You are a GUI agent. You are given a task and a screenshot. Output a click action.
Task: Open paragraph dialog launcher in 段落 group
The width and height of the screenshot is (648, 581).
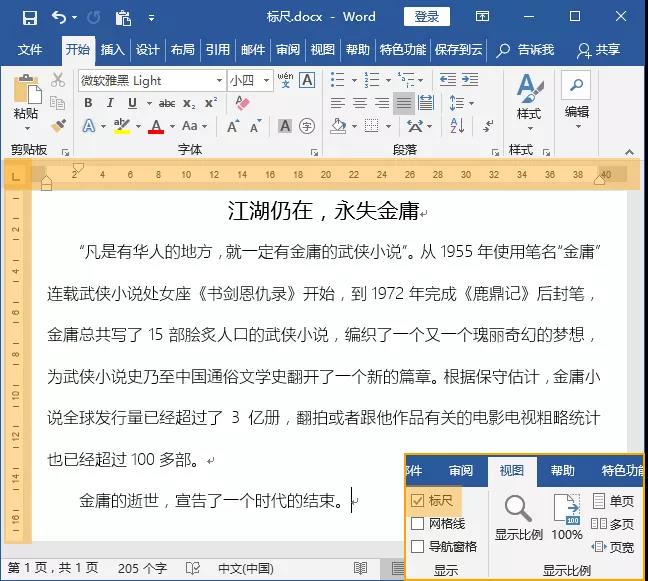[x=495, y=152]
